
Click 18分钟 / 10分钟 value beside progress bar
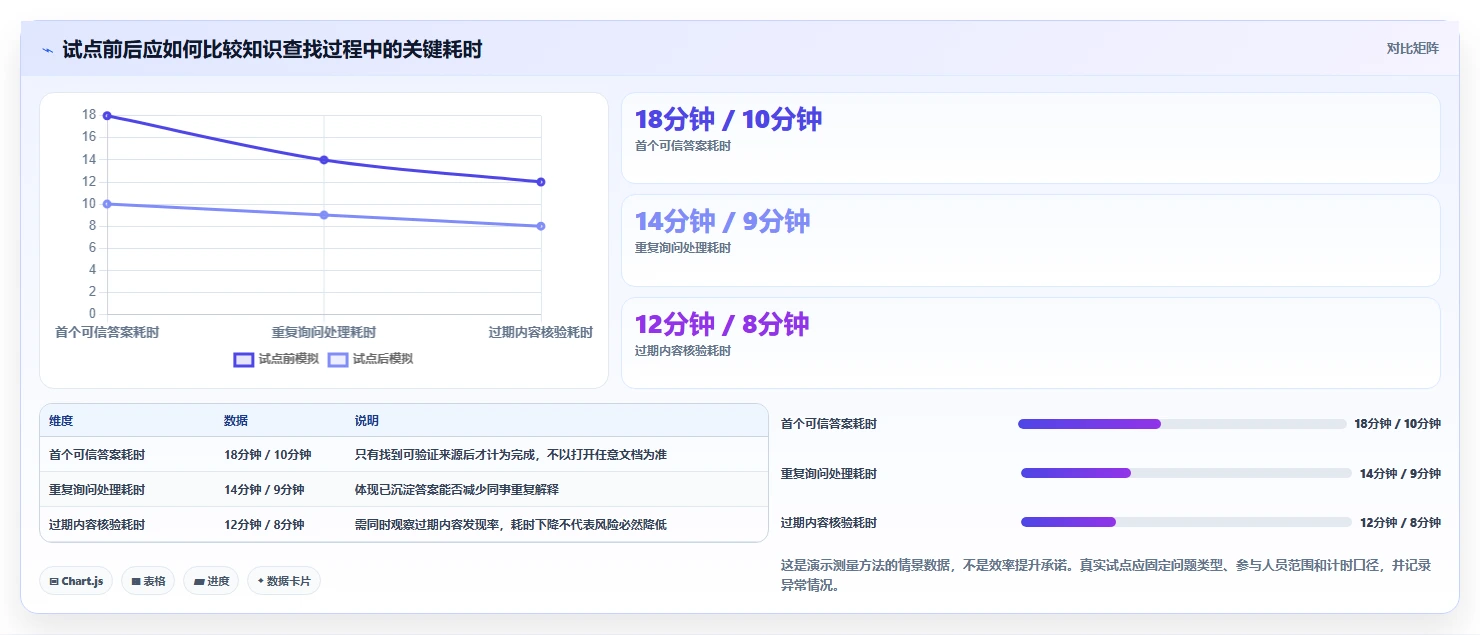tap(1397, 424)
